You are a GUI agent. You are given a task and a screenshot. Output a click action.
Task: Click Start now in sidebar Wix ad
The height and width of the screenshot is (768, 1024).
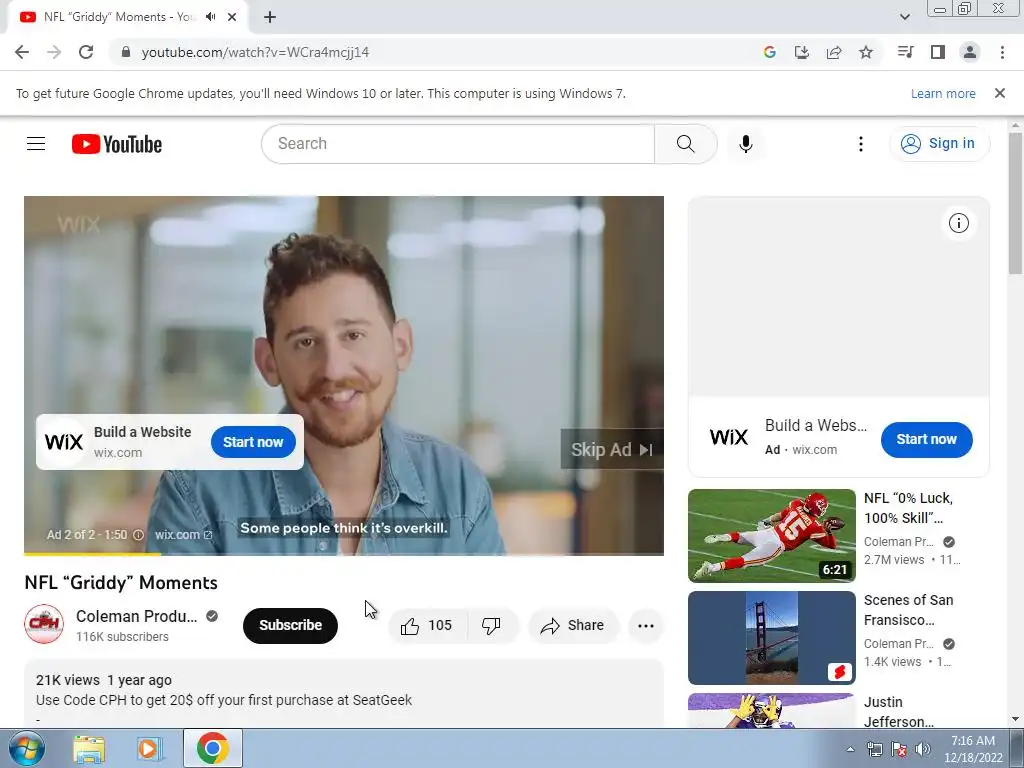926,440
